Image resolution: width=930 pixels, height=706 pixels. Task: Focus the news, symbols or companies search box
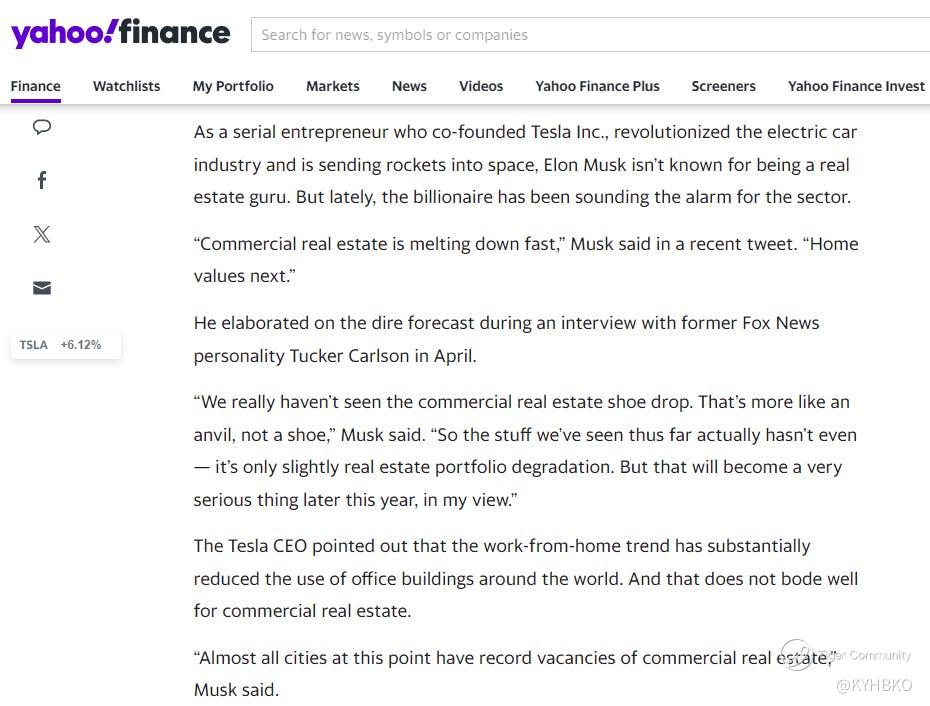coord(590,35)
